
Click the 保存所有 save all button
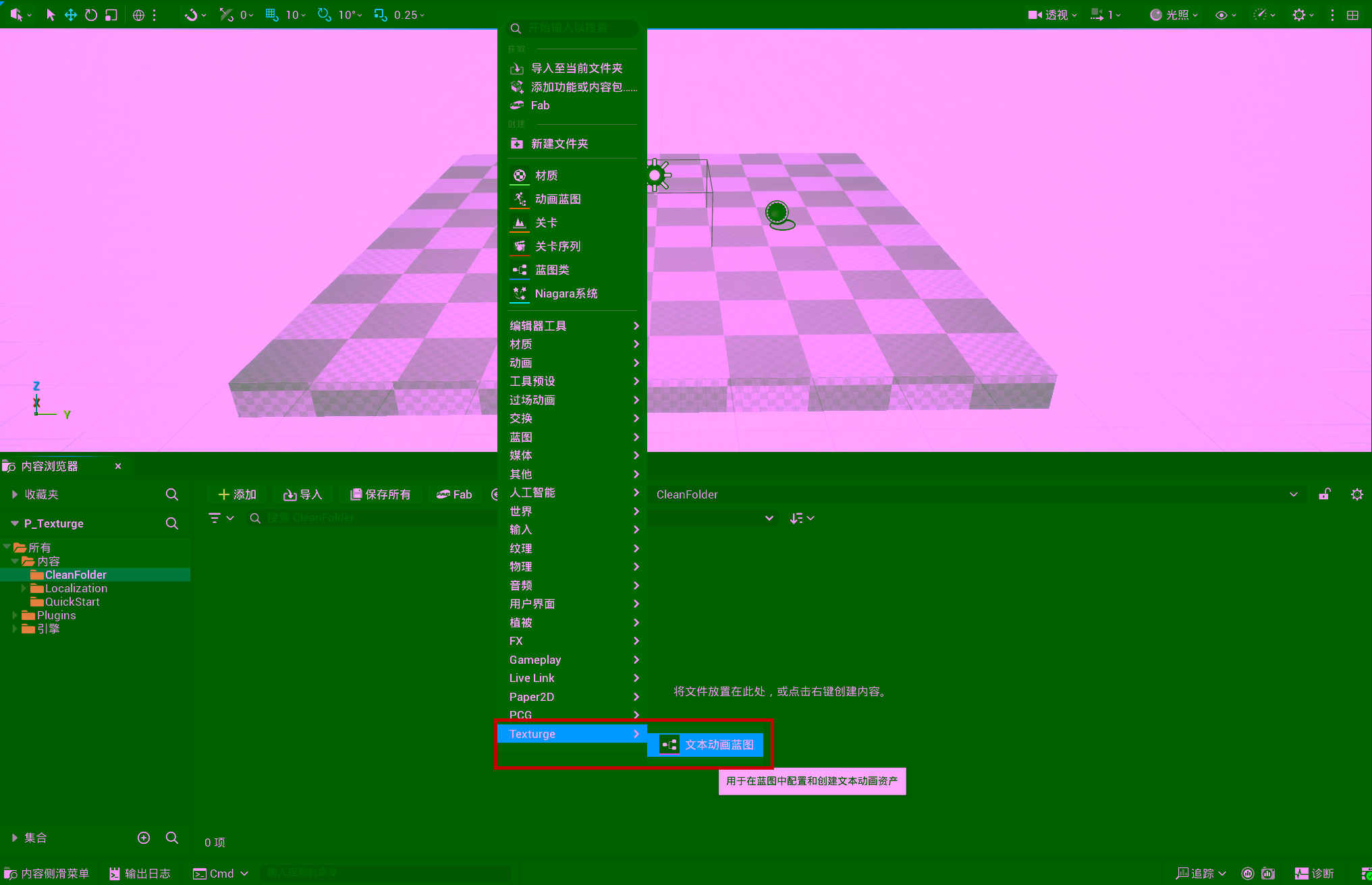tap(381, 494)
